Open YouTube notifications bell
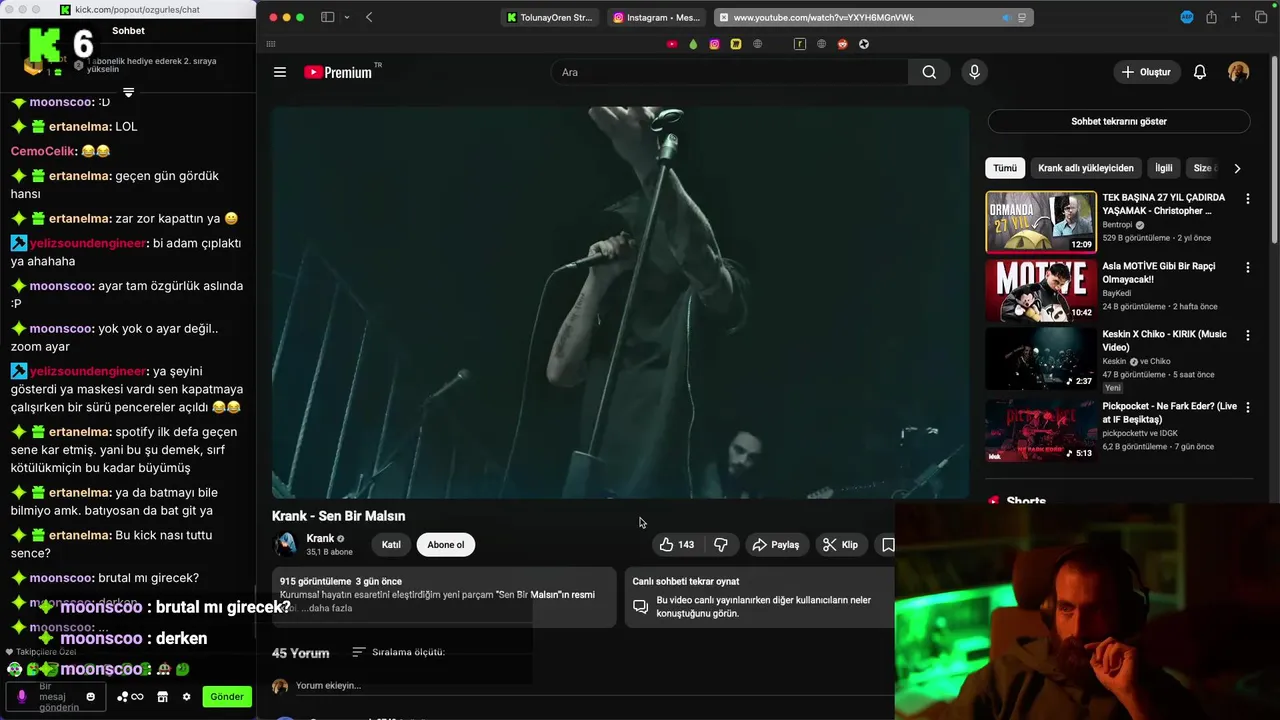Image resolution: width=1280 pixels, height=720 pixels. pyautogui.click(x=1200, y=72)
